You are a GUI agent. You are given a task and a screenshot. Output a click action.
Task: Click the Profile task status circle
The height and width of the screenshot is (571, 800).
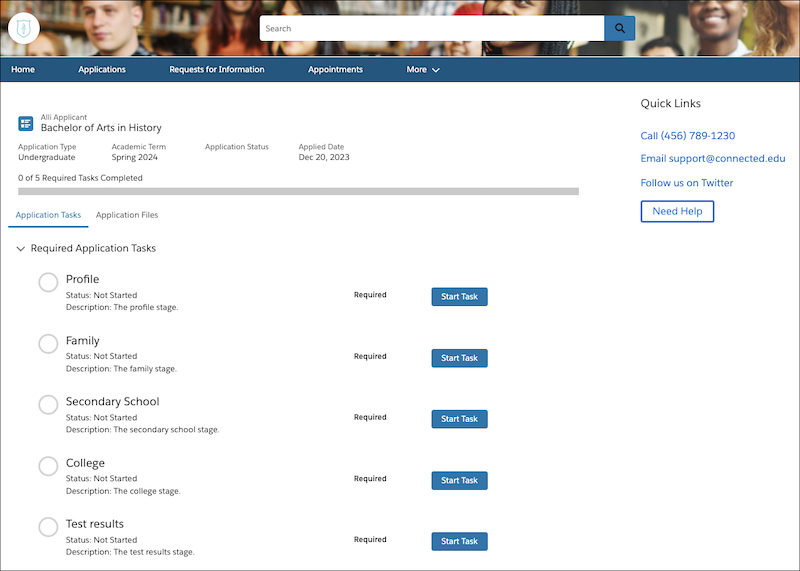(x=48, y=283)
